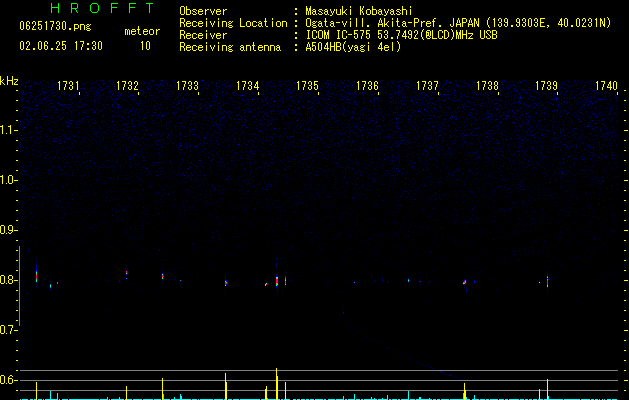Click the gray frequency range bar on left
Image resolution: width=629 pixels, height=400 pixels.
click(x=19, y=286)
